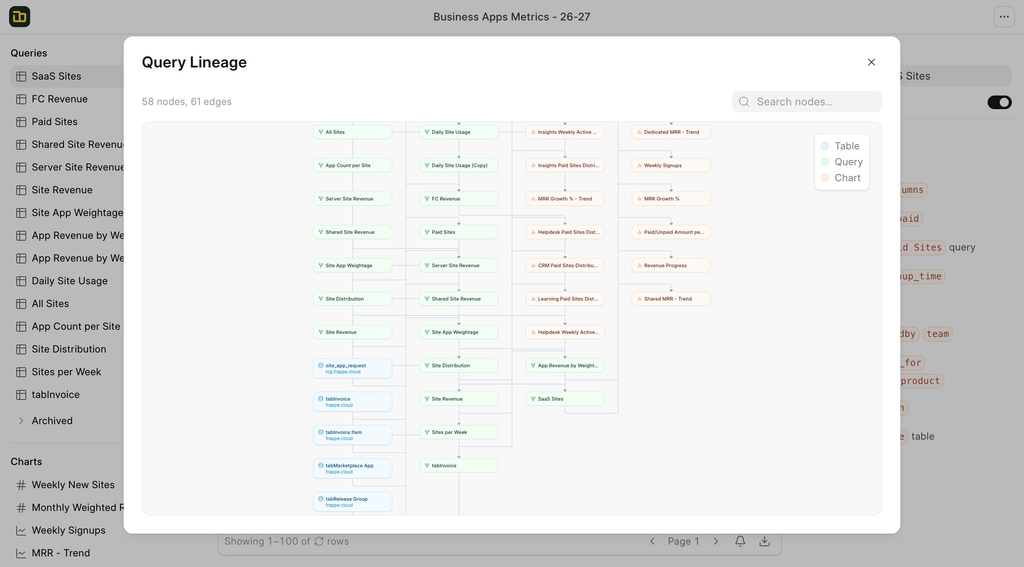Image resolution: width=1024 pixels, height=567 pixels.
Task: Click the download icon below the results table
Action: click(764, 541)
